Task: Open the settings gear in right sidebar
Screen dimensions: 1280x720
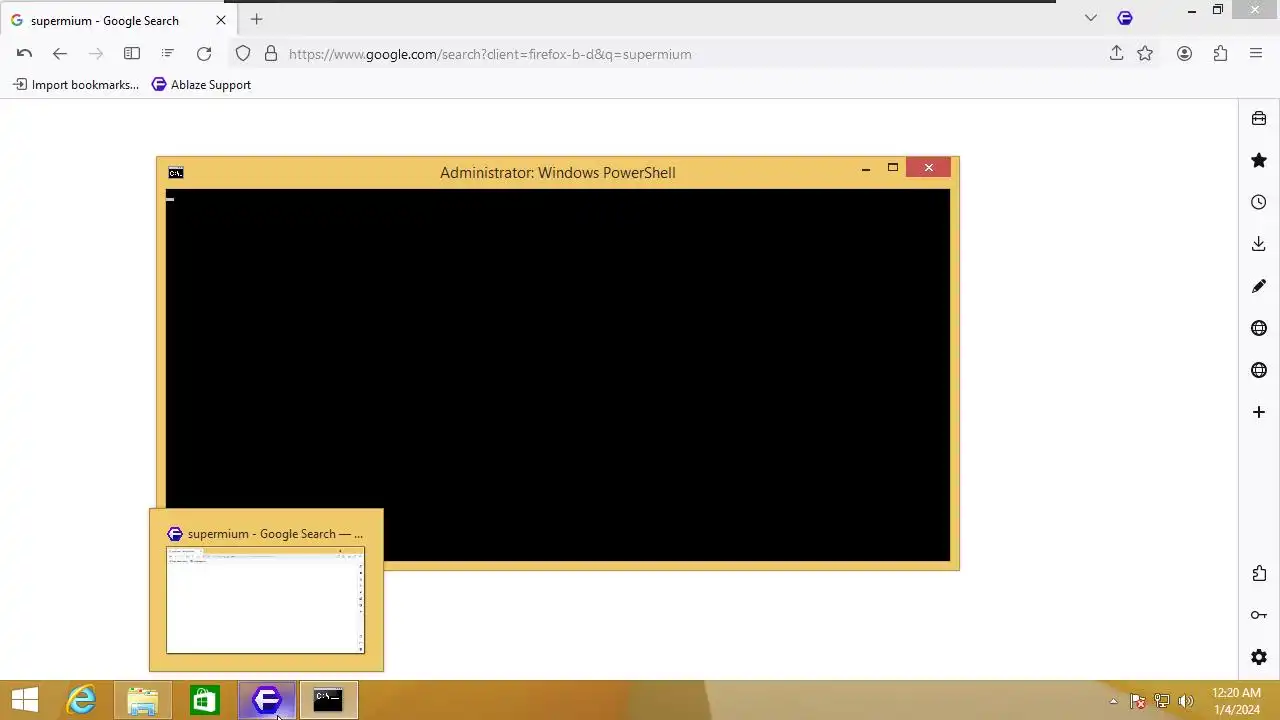Action: coord(1259,657)
